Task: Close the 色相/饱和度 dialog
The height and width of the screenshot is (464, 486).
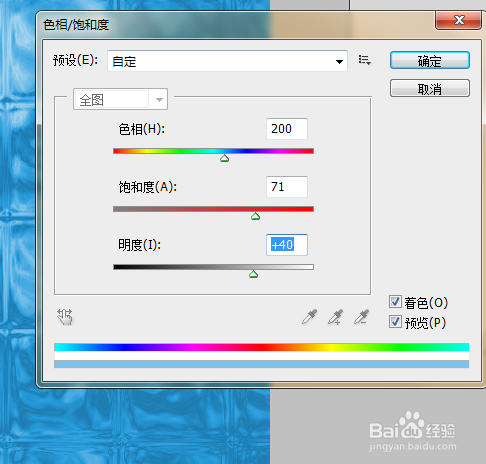Action: point(458,20)
